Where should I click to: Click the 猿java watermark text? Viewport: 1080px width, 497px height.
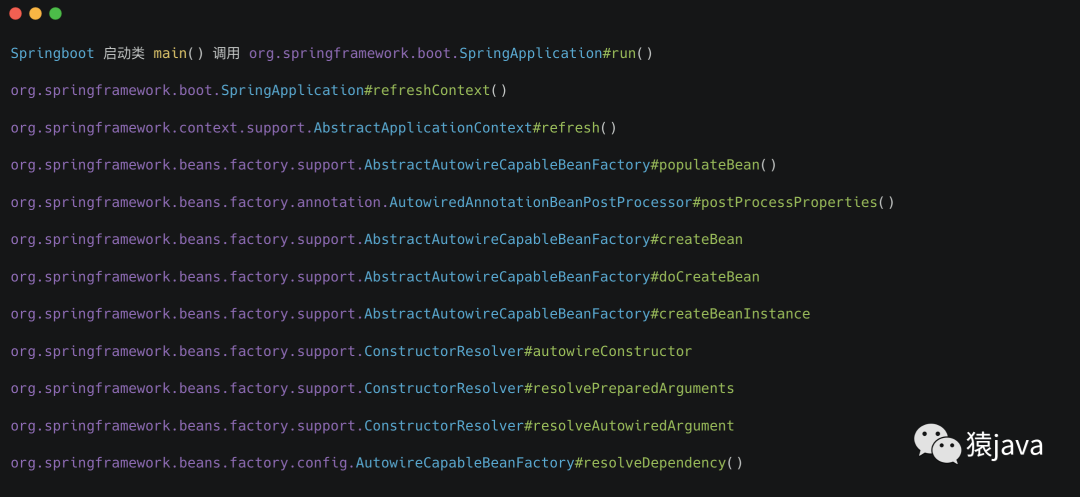click(1004, 446)
